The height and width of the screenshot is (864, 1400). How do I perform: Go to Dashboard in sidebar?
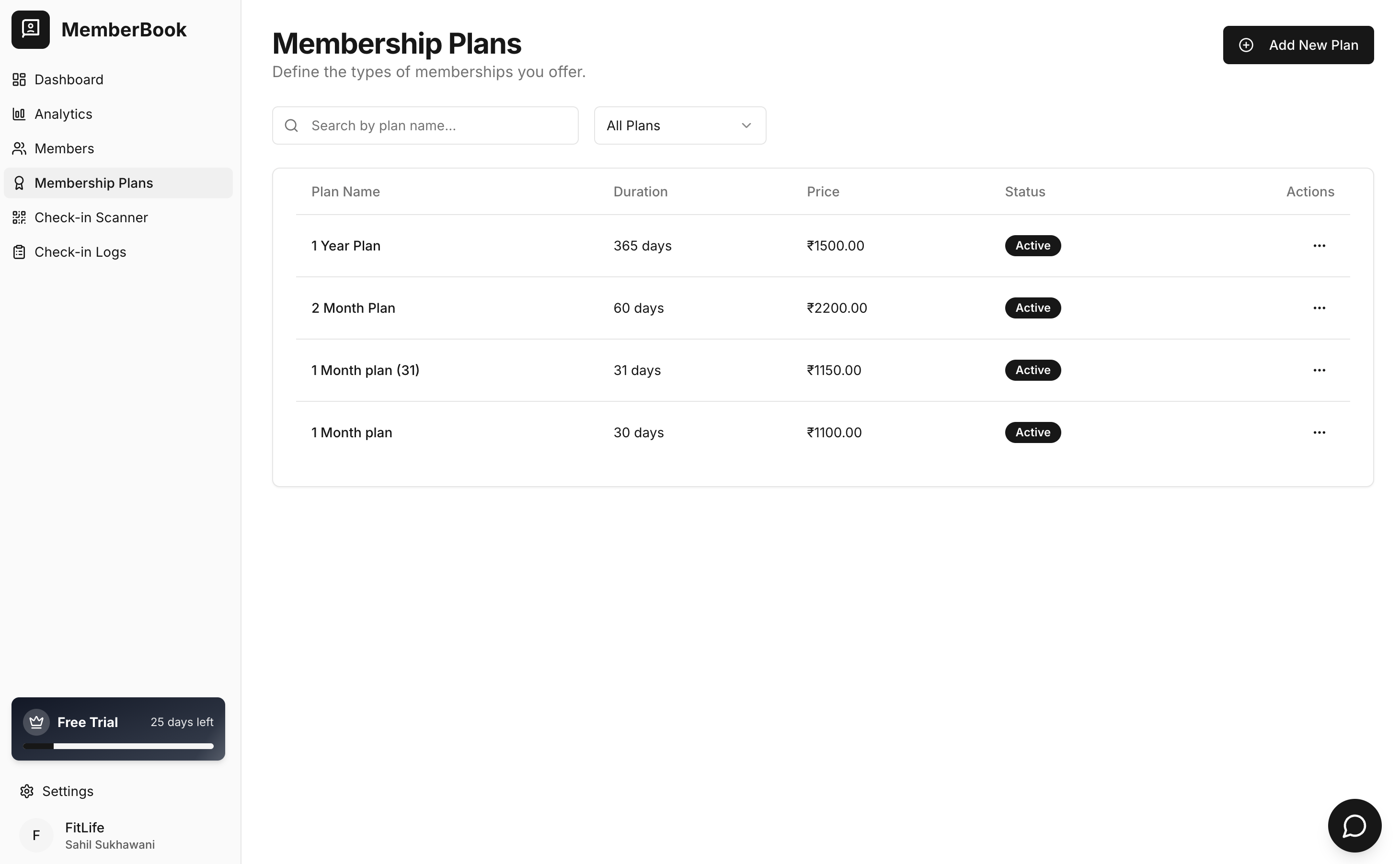(69, 80)
